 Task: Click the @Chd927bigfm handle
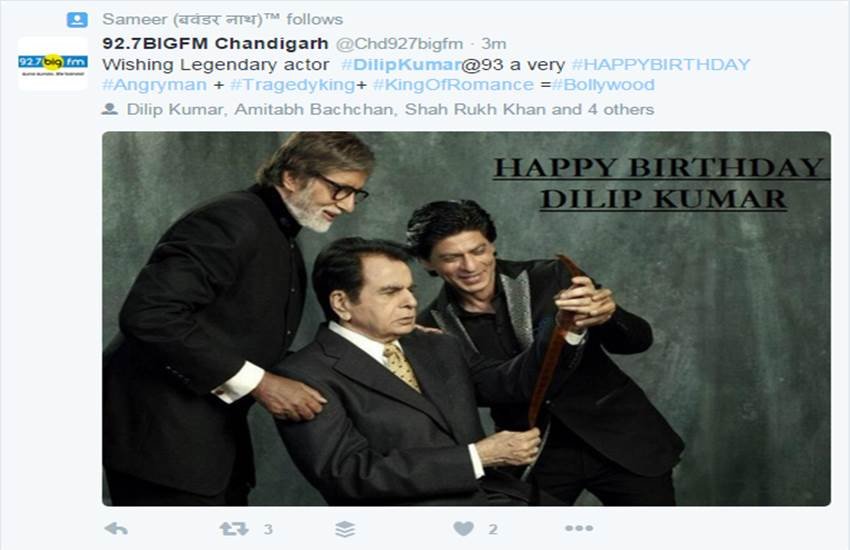click(400, 44)
